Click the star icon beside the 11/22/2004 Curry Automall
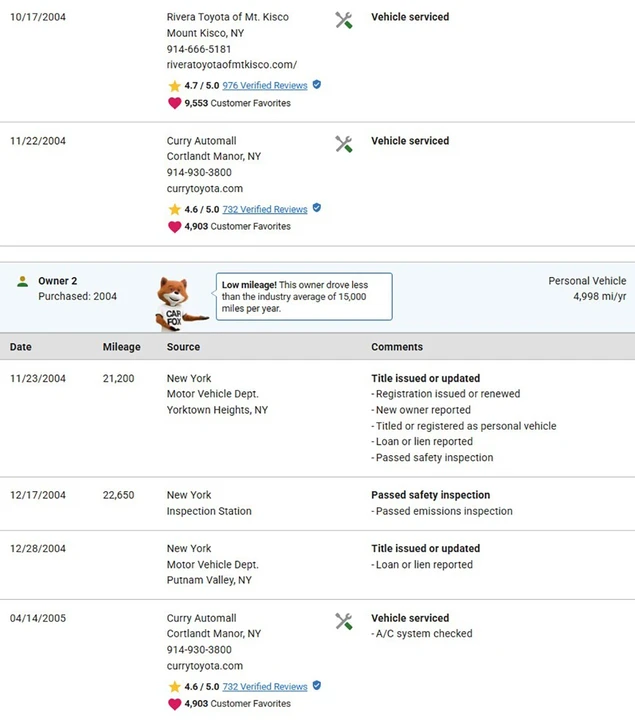Image resolution: width=635 pixels, height=720 pixels. coord(174,209)
